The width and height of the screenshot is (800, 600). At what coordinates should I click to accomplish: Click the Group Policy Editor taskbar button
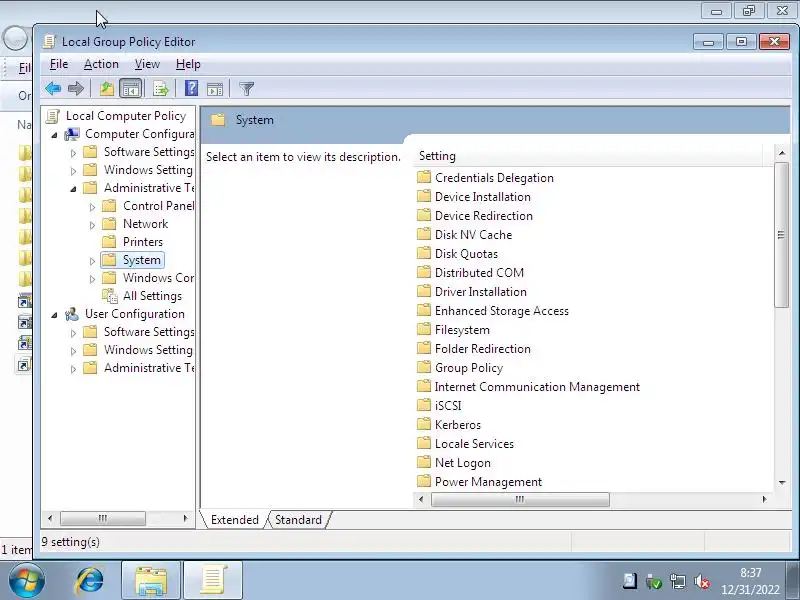(213, 581)
